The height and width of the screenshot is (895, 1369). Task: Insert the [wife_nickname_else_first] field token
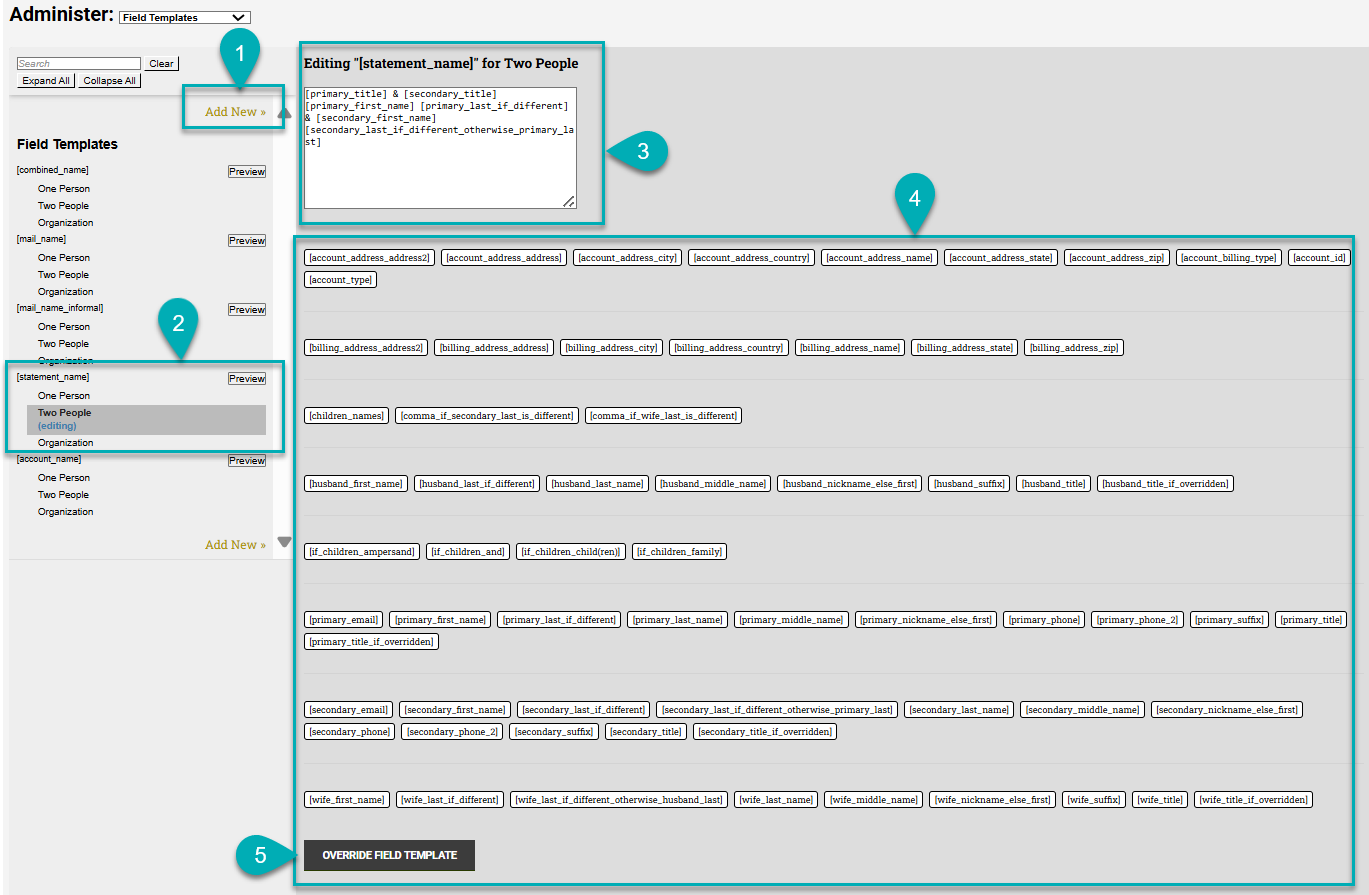point(992,799)
